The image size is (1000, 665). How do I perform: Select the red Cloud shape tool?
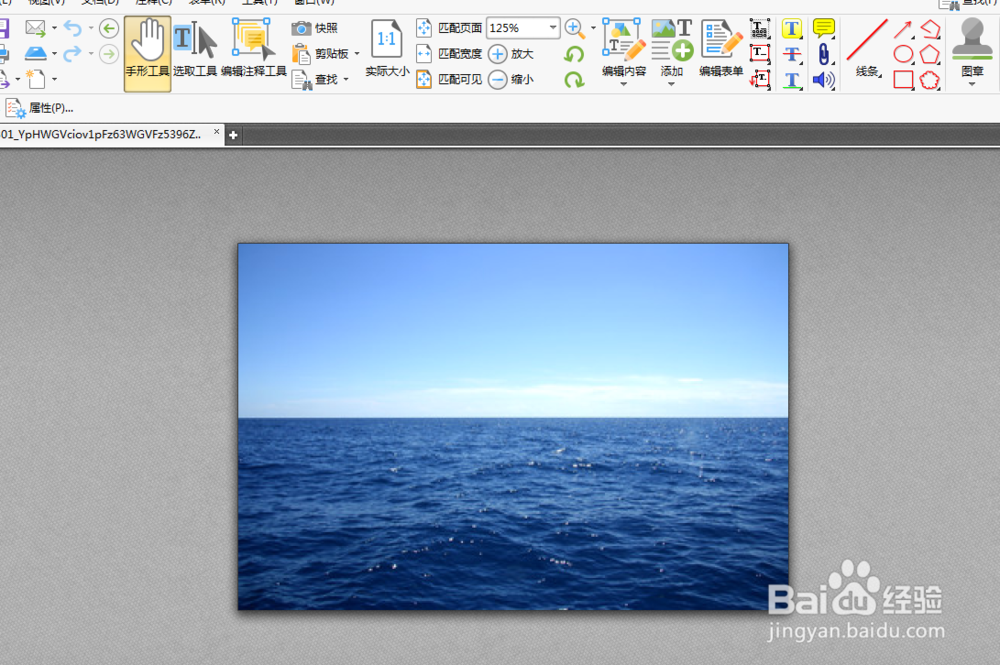click(x=930, y=80)
